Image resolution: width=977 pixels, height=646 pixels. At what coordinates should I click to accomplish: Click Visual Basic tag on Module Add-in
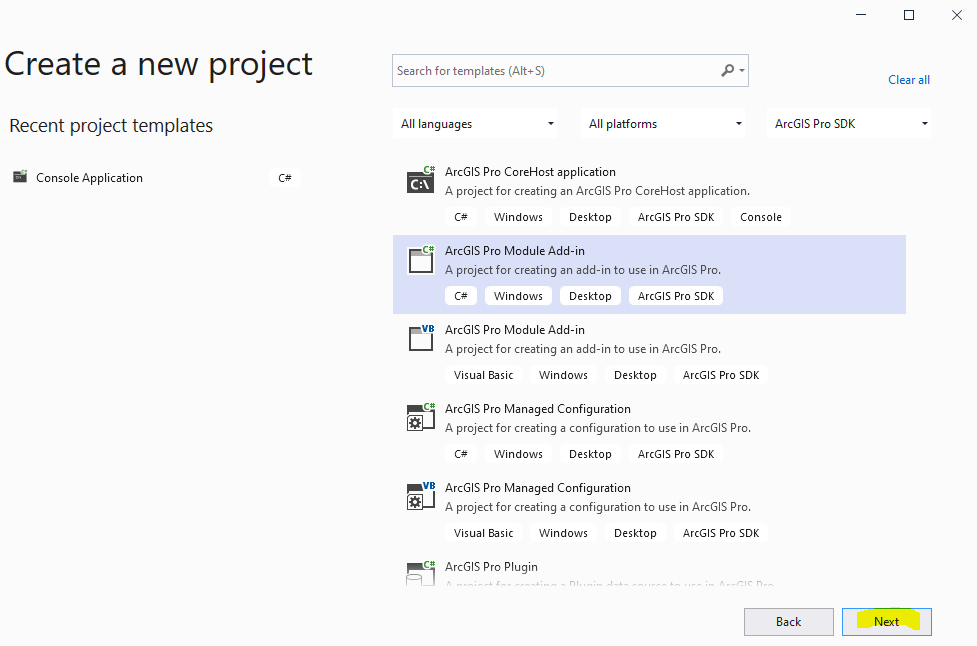tap(484, 375)
